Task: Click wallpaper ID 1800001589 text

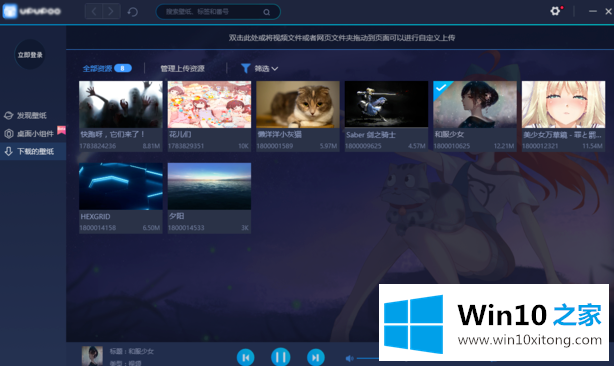Action: click(x=275, y=146)
